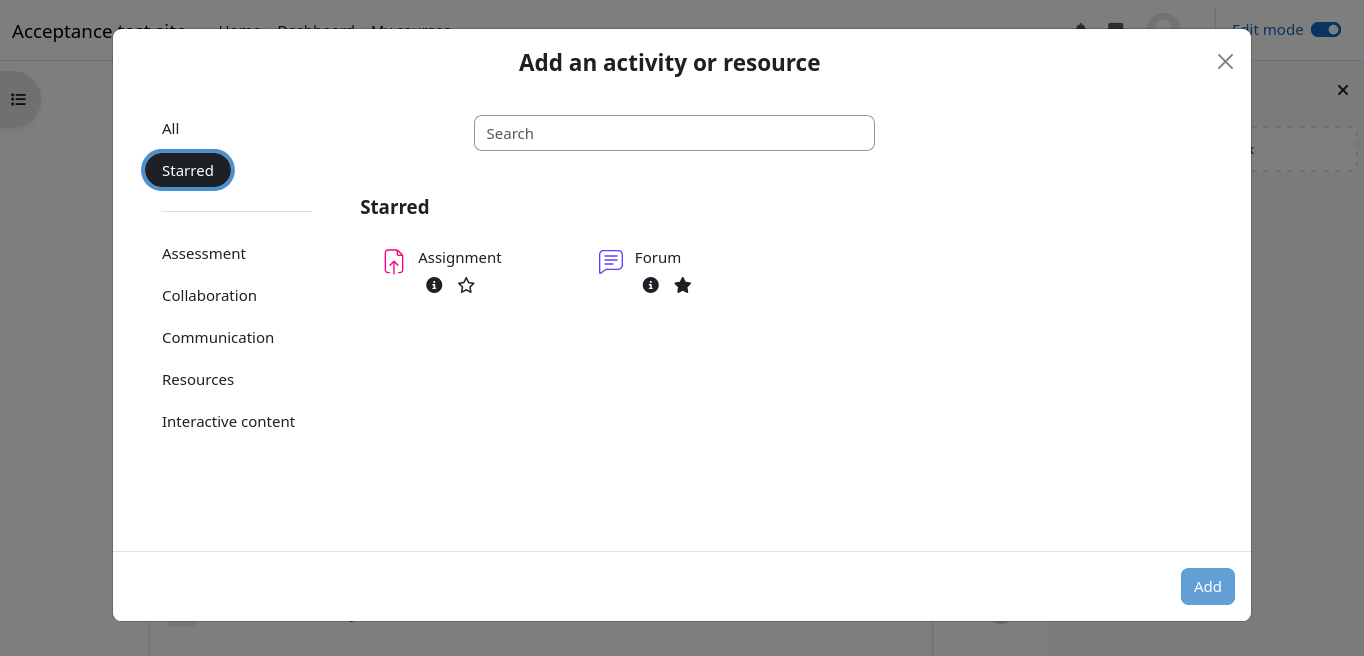The height and width of the screenshot is (656, 1364).
Task: Select the Interactive content category
Action: point(228,422)
